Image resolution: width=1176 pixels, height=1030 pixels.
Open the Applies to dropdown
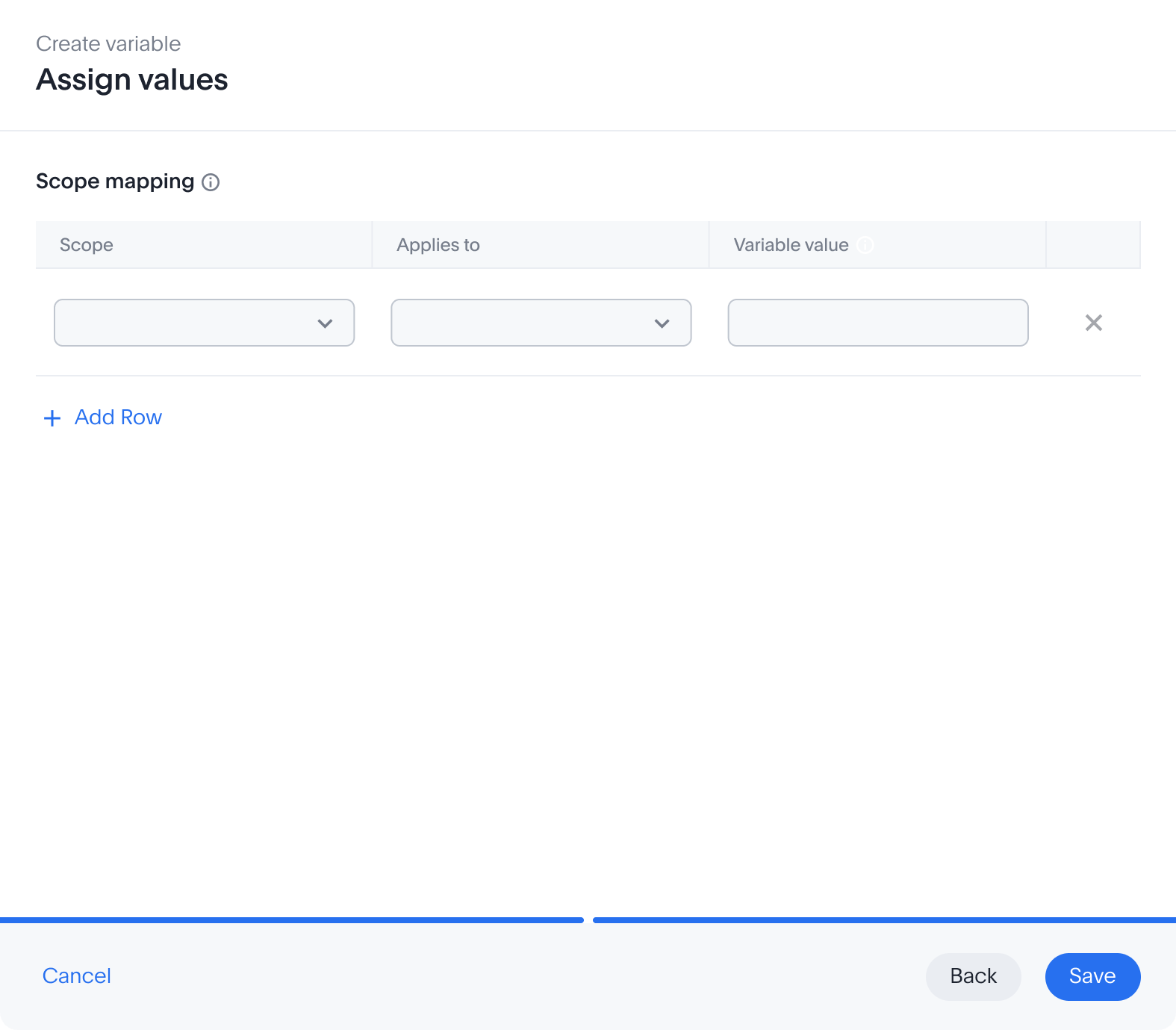point(541,323)
